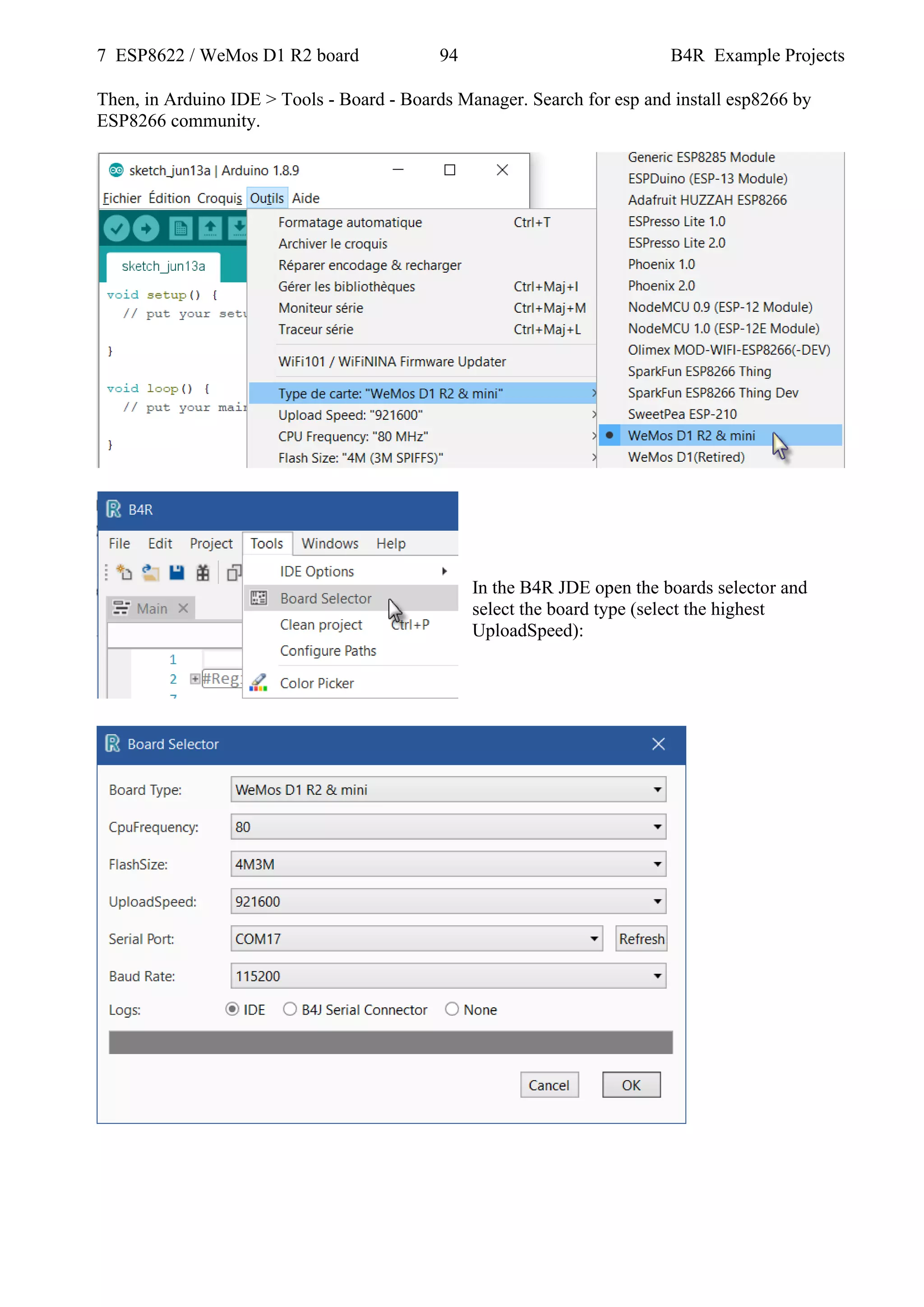Screen dimensions: 924x1307
Task: Click the Main module tab icon
Action: click(x=120, y=608)
